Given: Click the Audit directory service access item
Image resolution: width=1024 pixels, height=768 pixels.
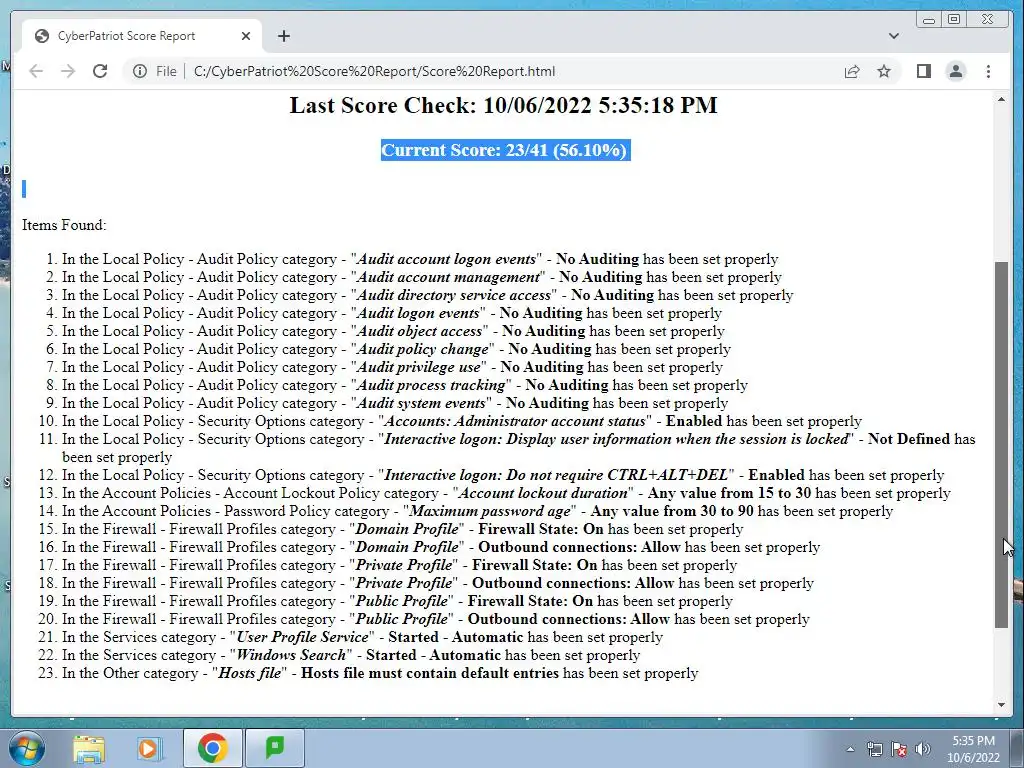Looking at the screenshot, I should tap(427, 295).
